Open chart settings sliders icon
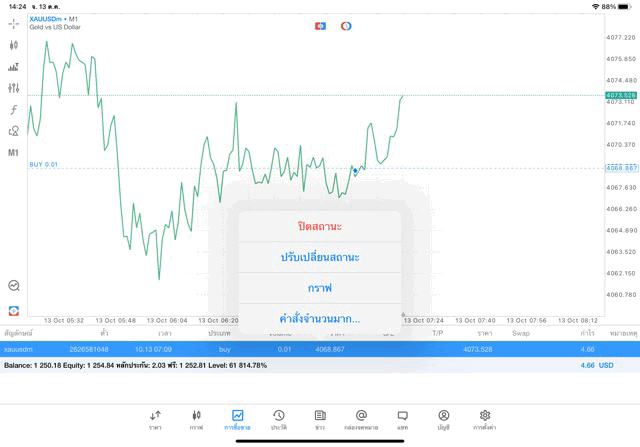640x447 pixels. click(14, 88)
